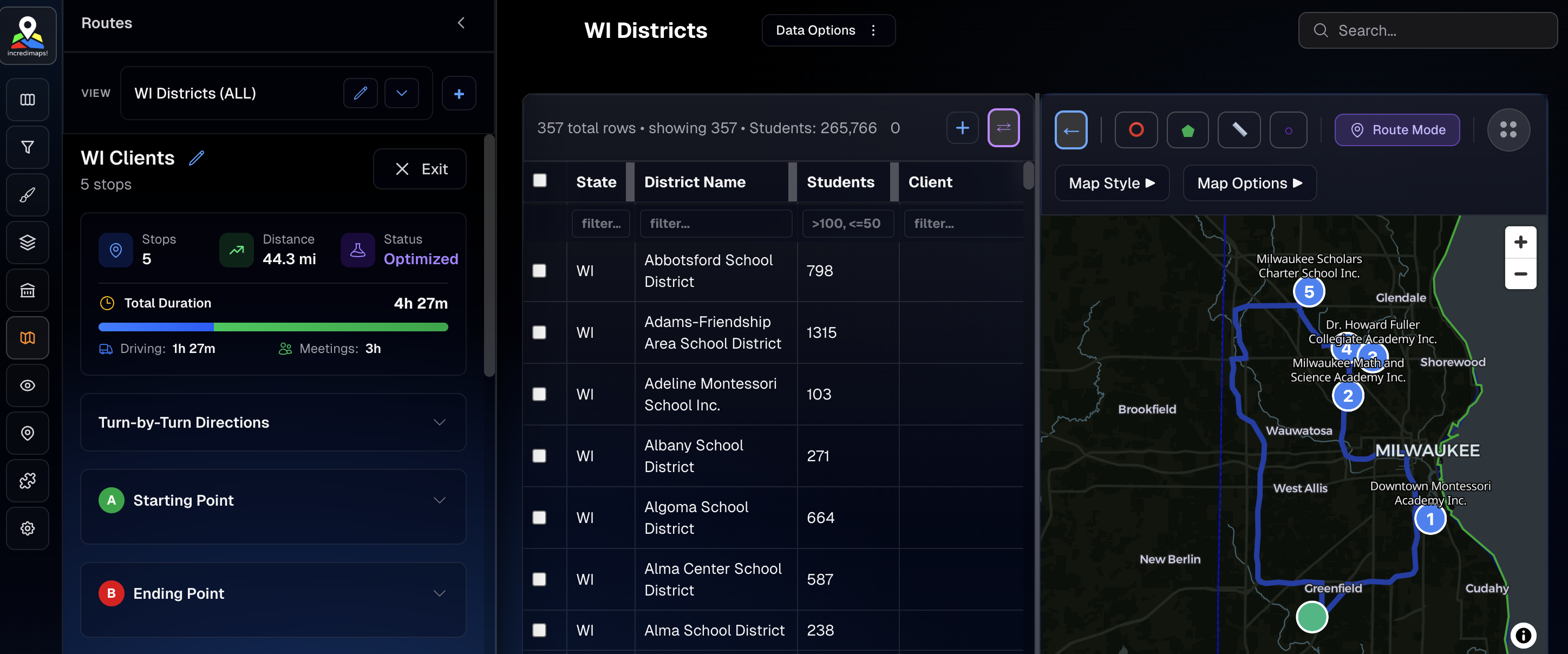
Task: Check the Albany School District row checkbox
Action: point(539,455)
